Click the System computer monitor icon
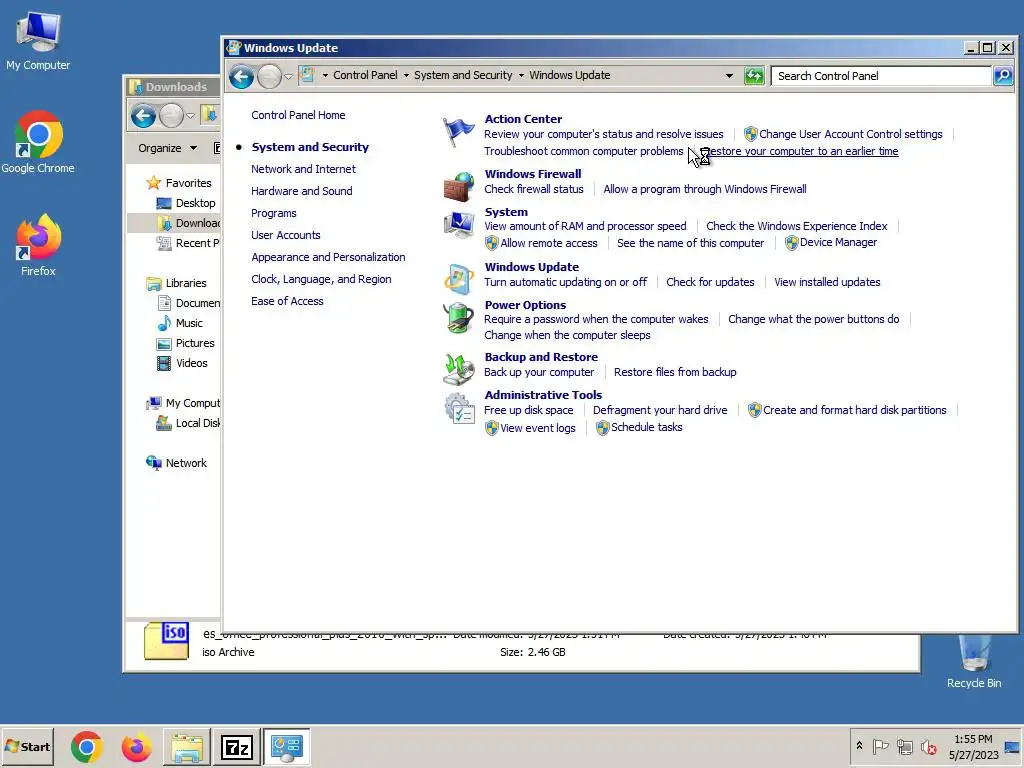This screenshot has width=1024, height=768. point(458,225)
